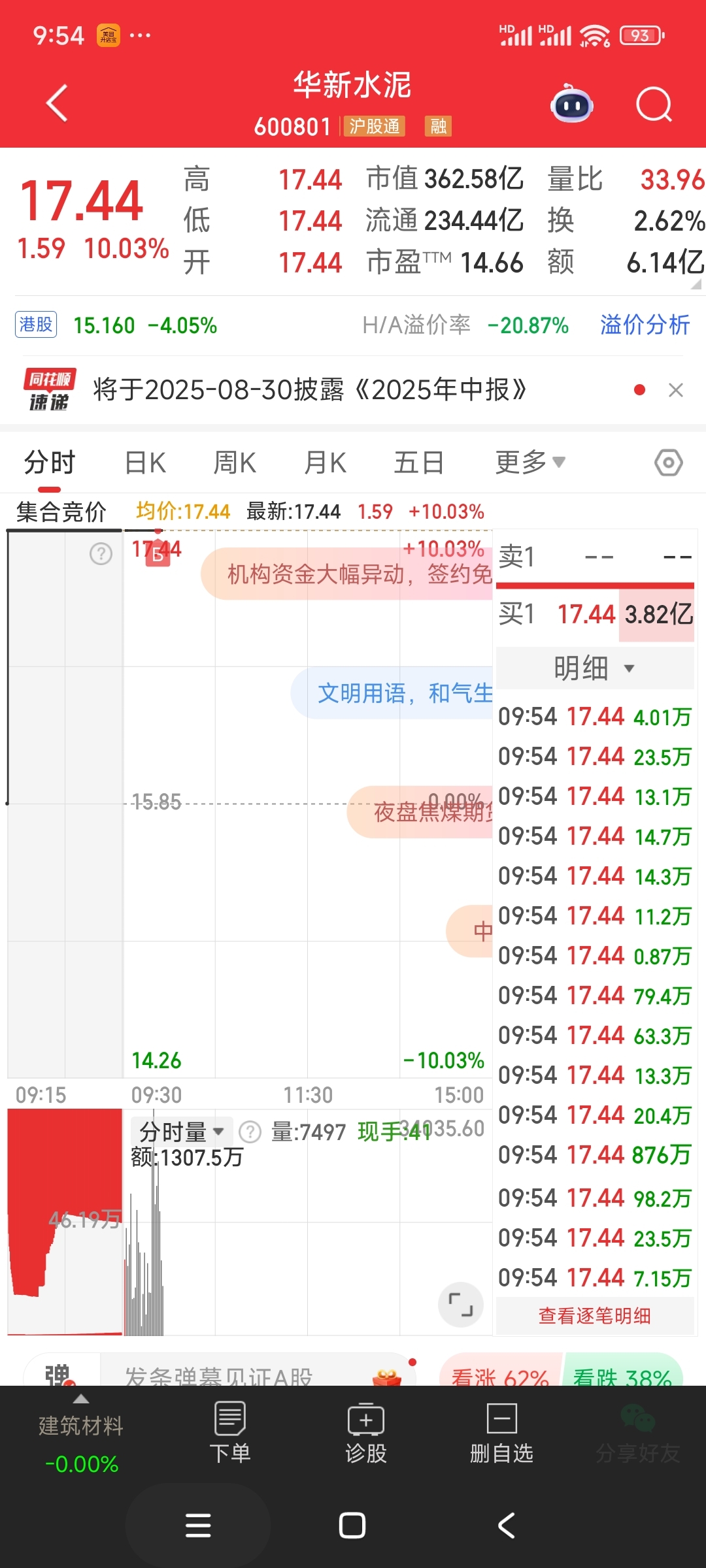Tap the back arrow in the header

click(57, 103)
